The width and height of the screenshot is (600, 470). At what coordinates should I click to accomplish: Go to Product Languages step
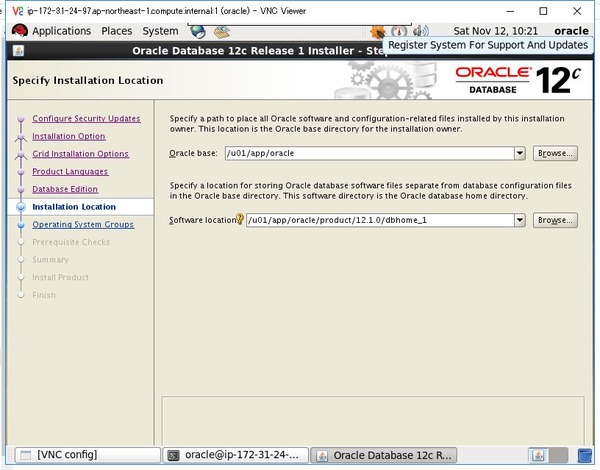pos(70,171)
